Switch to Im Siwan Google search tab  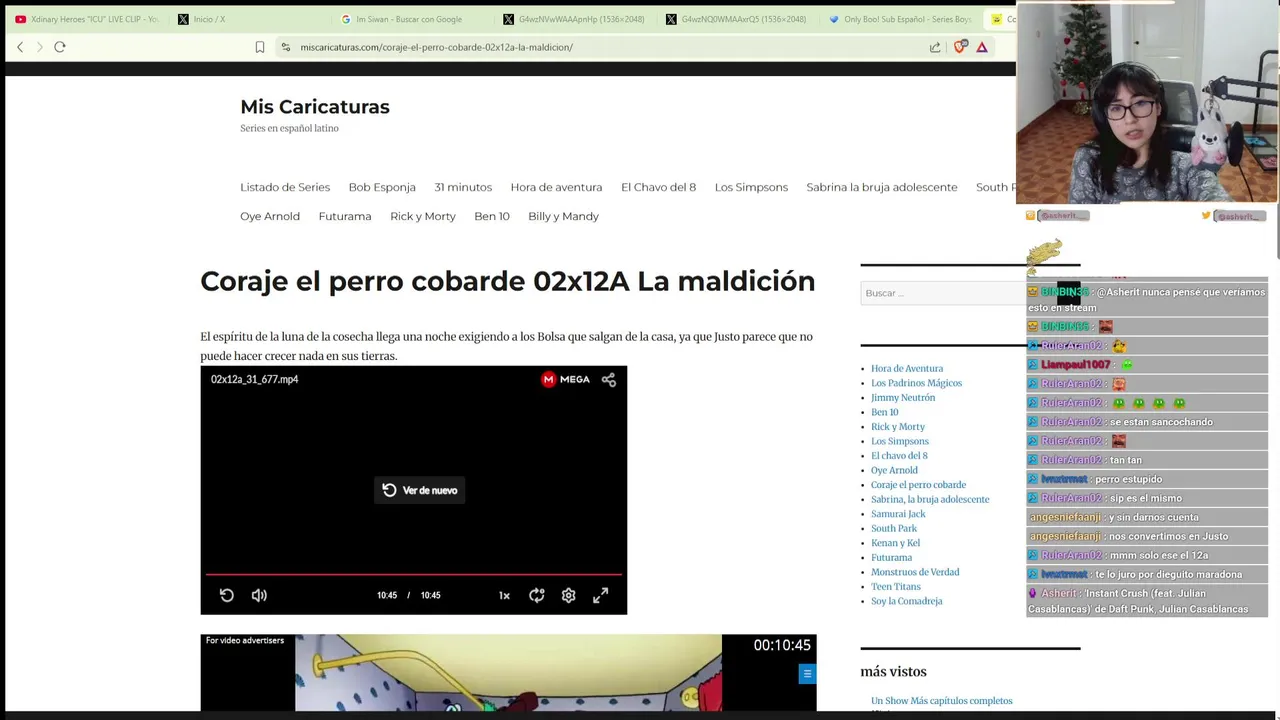click(x=402, y=19)
